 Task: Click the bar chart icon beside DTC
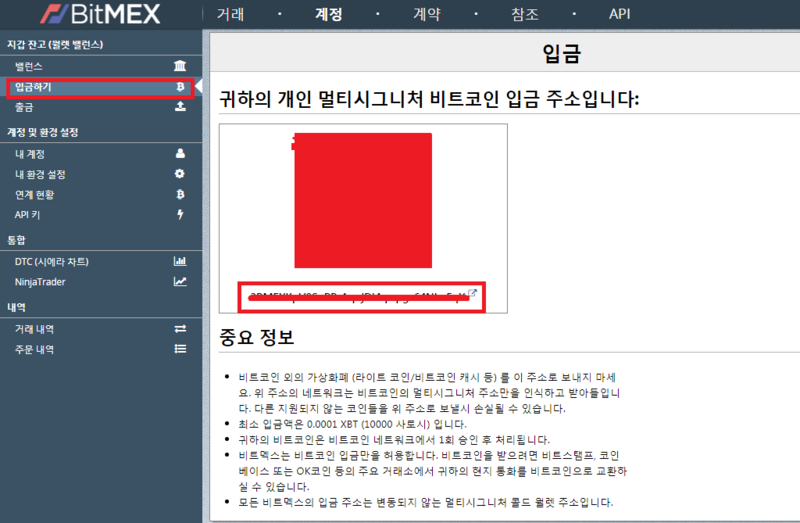[180, 261]
